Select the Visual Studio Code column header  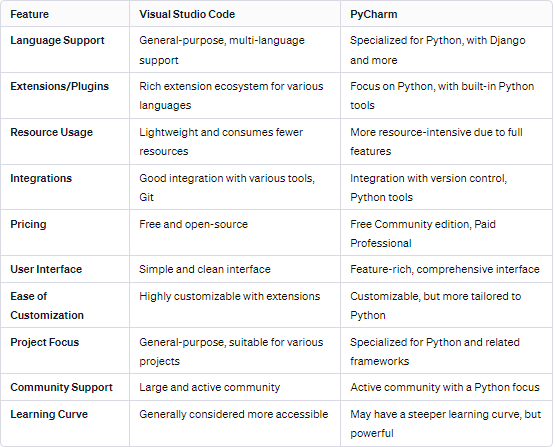coord(187,14)
